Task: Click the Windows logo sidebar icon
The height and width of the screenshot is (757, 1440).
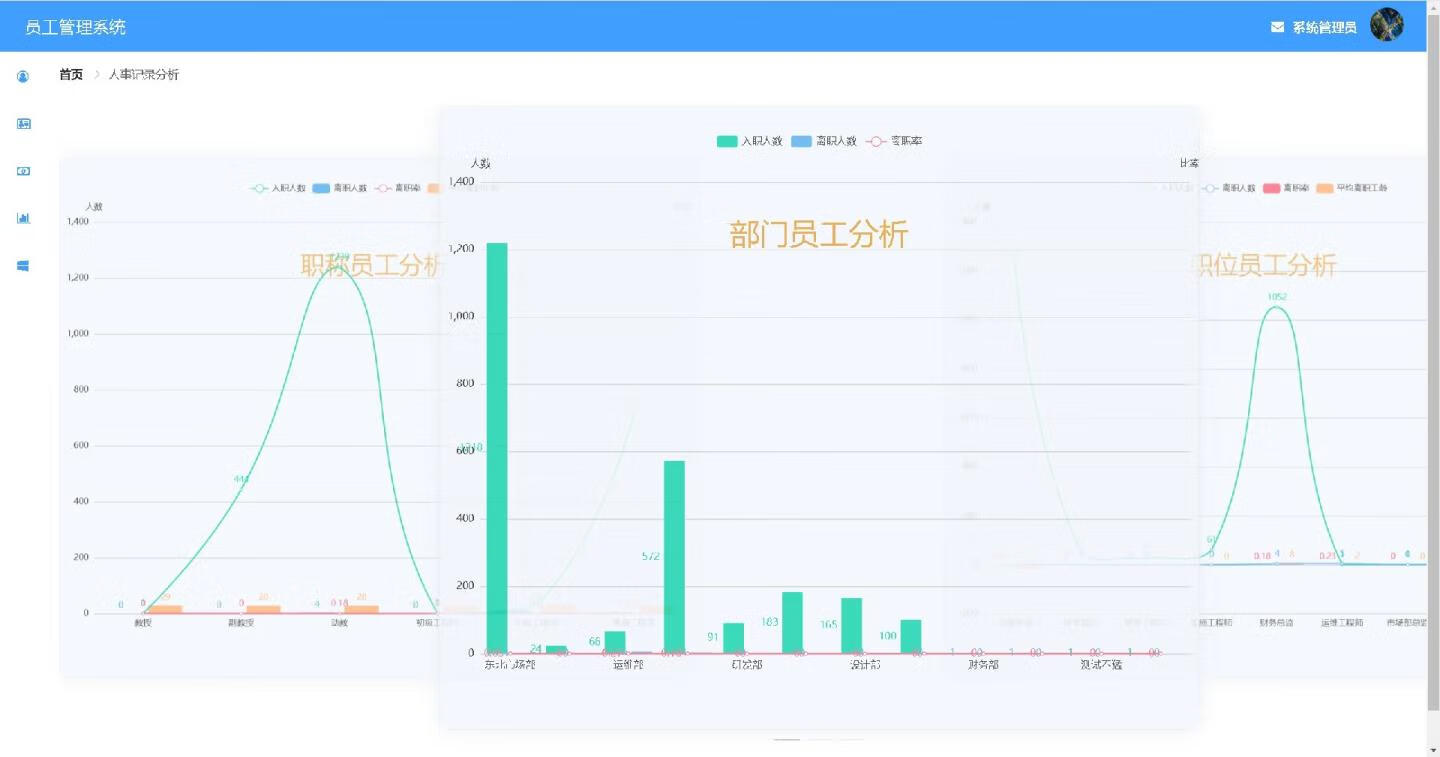Action: tap(23, 266)
